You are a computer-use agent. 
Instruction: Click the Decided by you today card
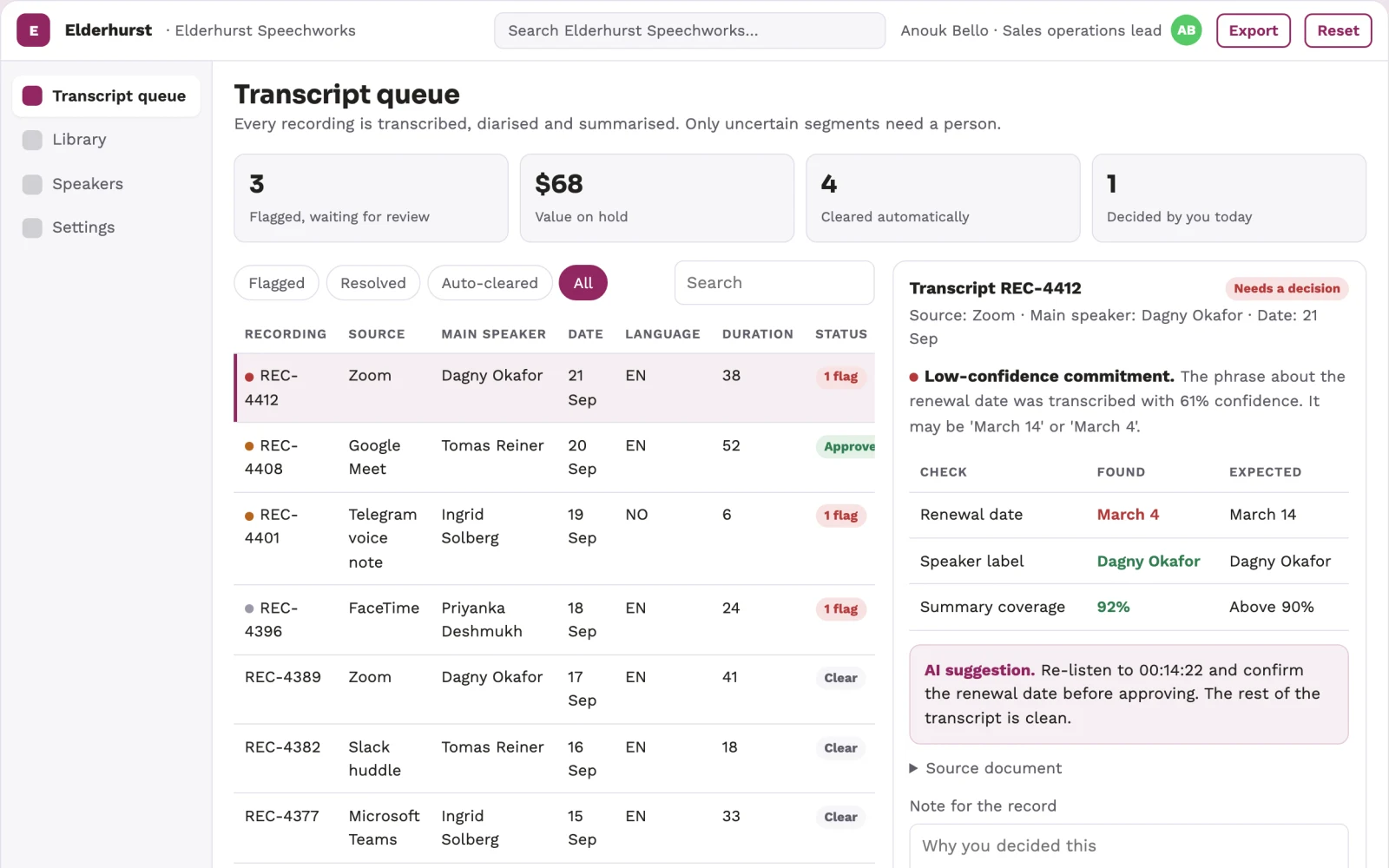click(1228, 198)
